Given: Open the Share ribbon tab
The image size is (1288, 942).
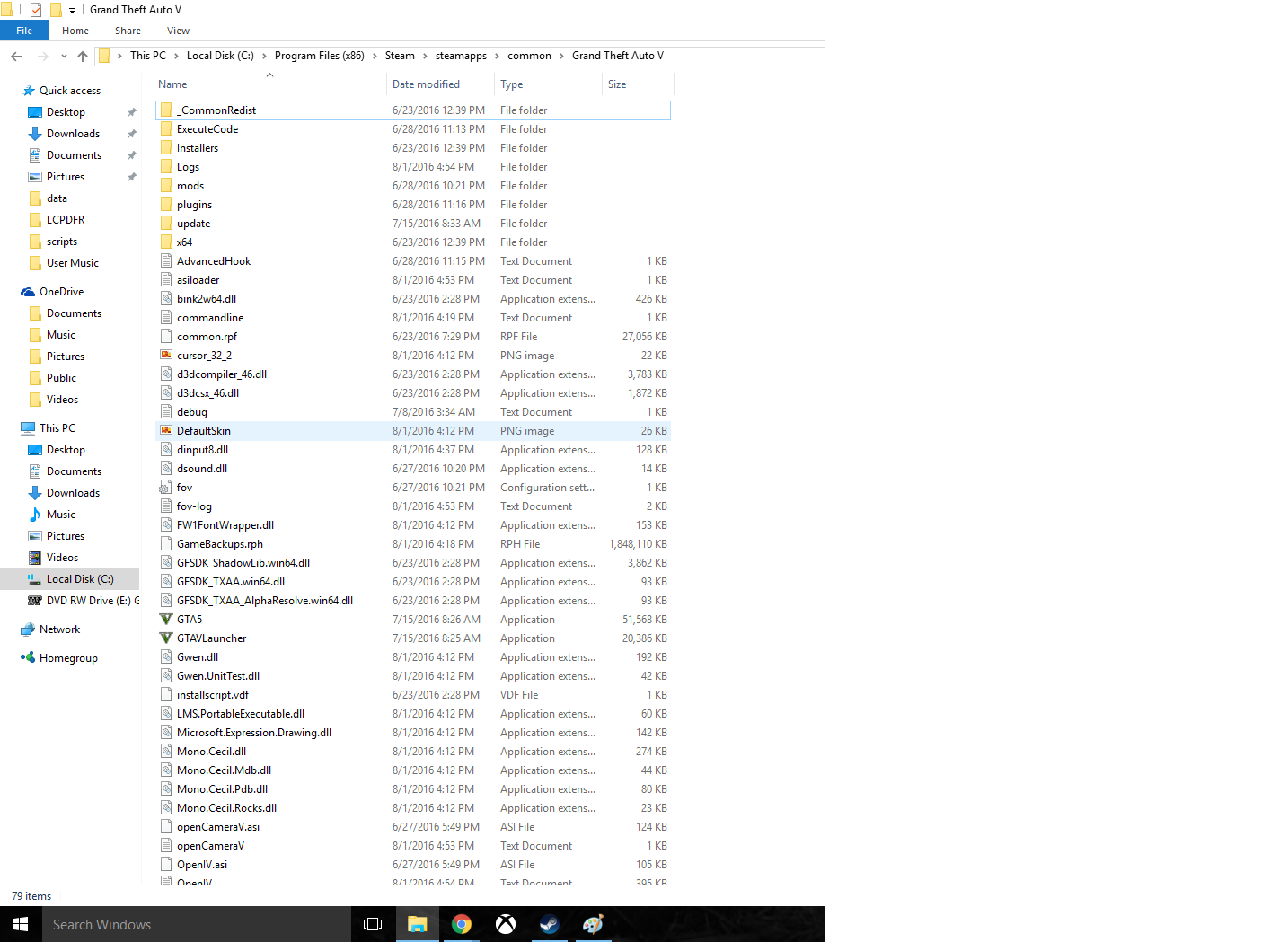Looking at the screenshot, I should (128, 31).
